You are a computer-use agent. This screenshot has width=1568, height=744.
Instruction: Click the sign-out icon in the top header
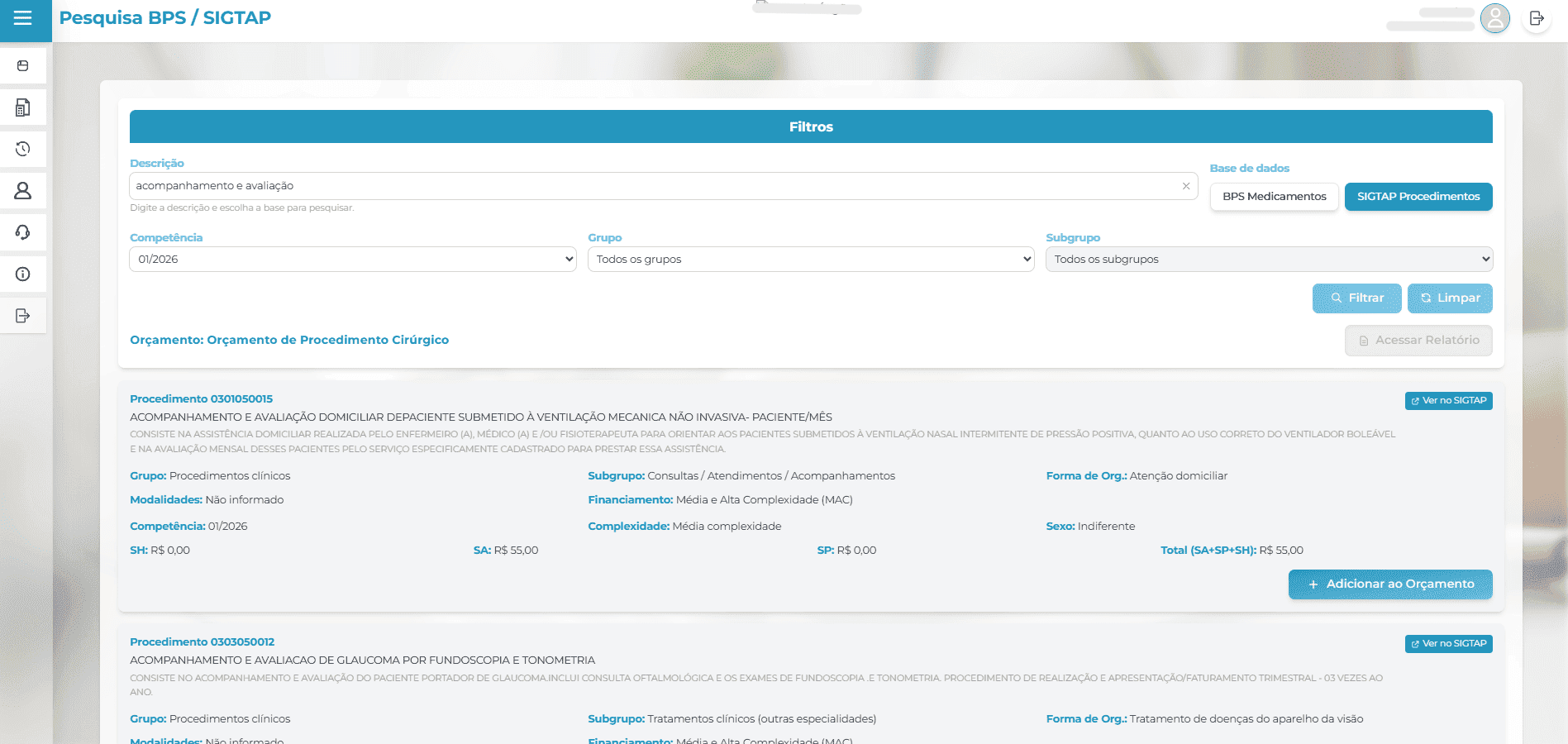(1537, 18)
